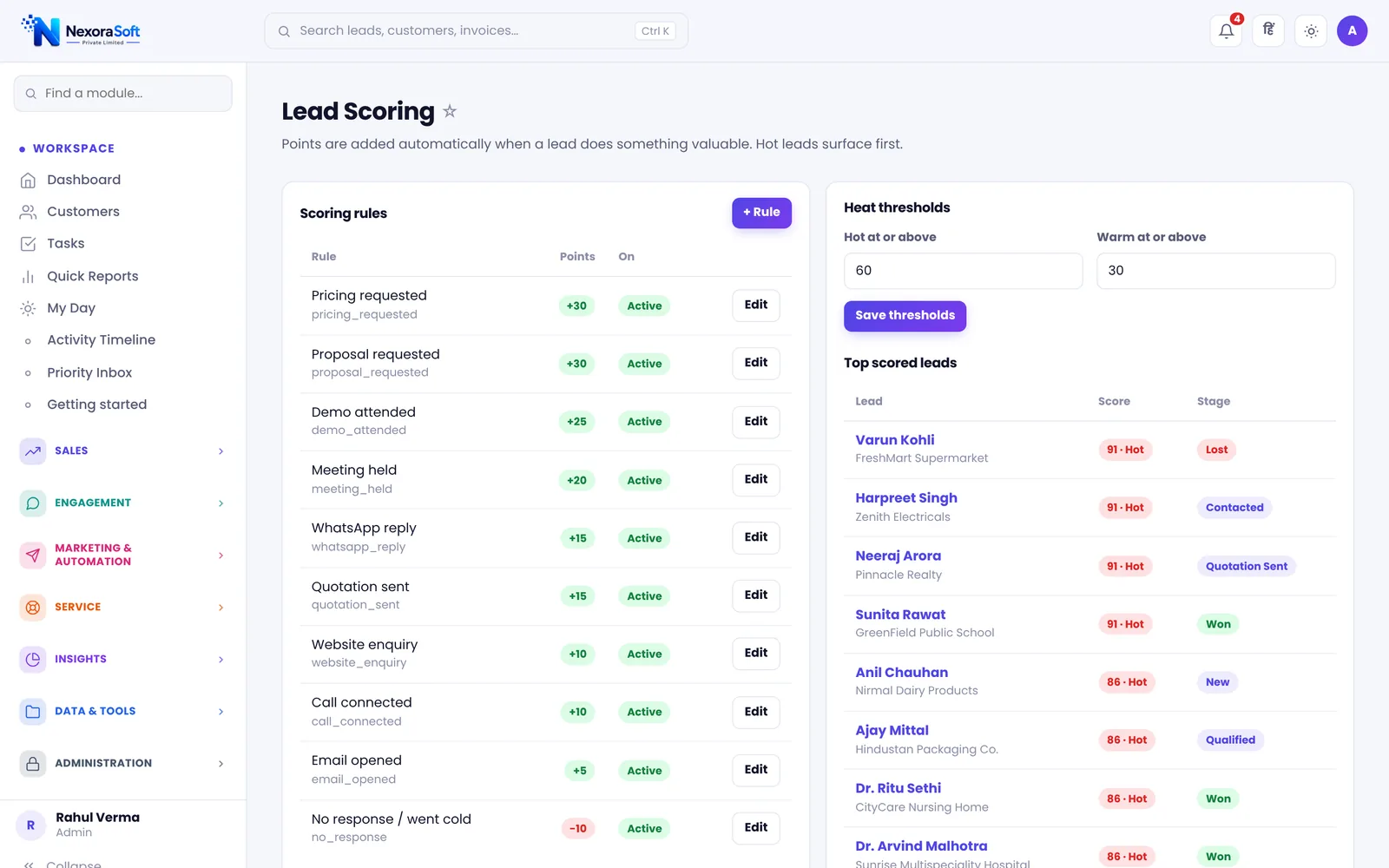Screen dimensions: 1389x868
Task: Edit the No response / went cold rule
Action: coord(756,827)
